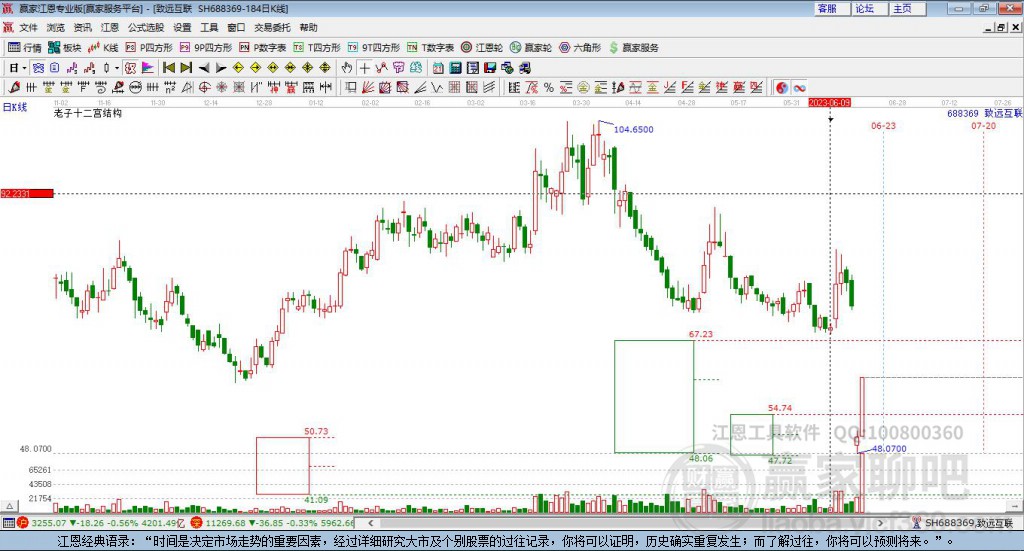Switch to the K线 chart view
Image resolution: width=1024 pixels, height=551 pixels.
pos(103,48)
